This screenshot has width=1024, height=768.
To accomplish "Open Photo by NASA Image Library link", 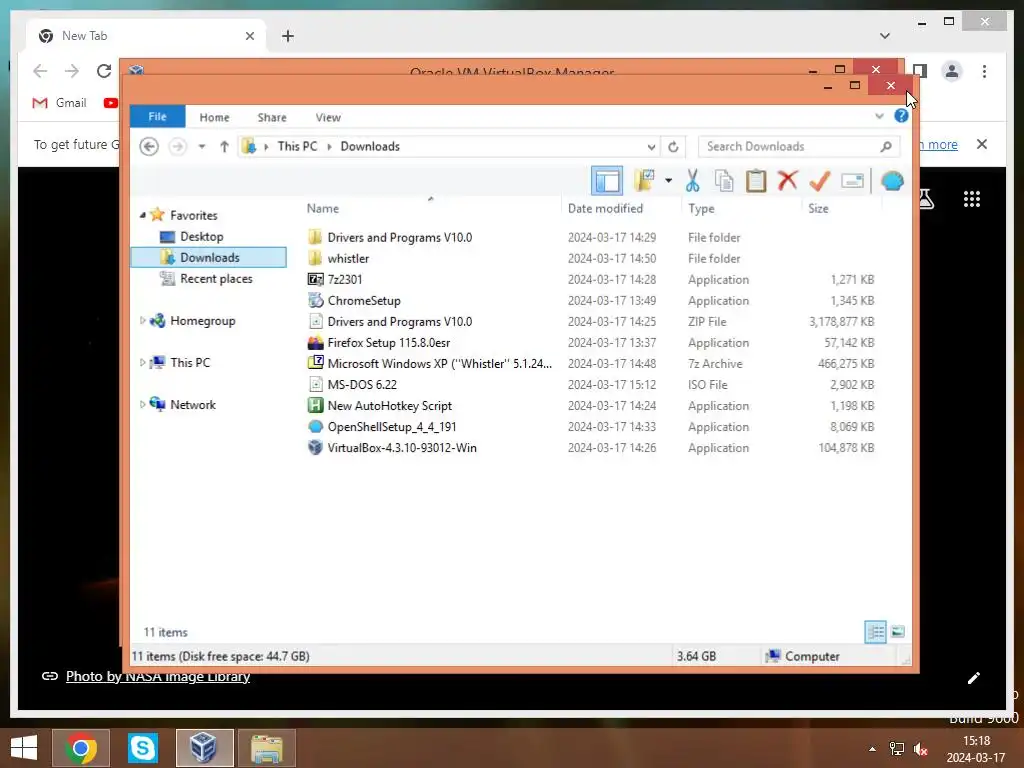I will pos(157,677).
